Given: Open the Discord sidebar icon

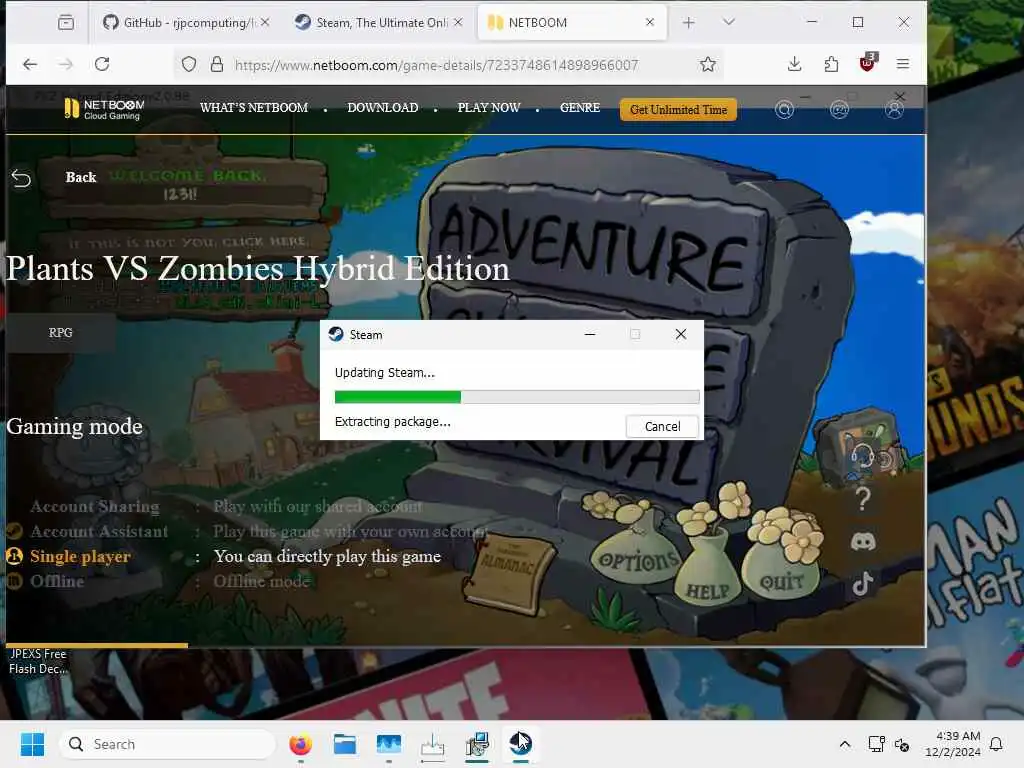Looking at the screenshot, I should pyautogui.click(x=863, y=541).
